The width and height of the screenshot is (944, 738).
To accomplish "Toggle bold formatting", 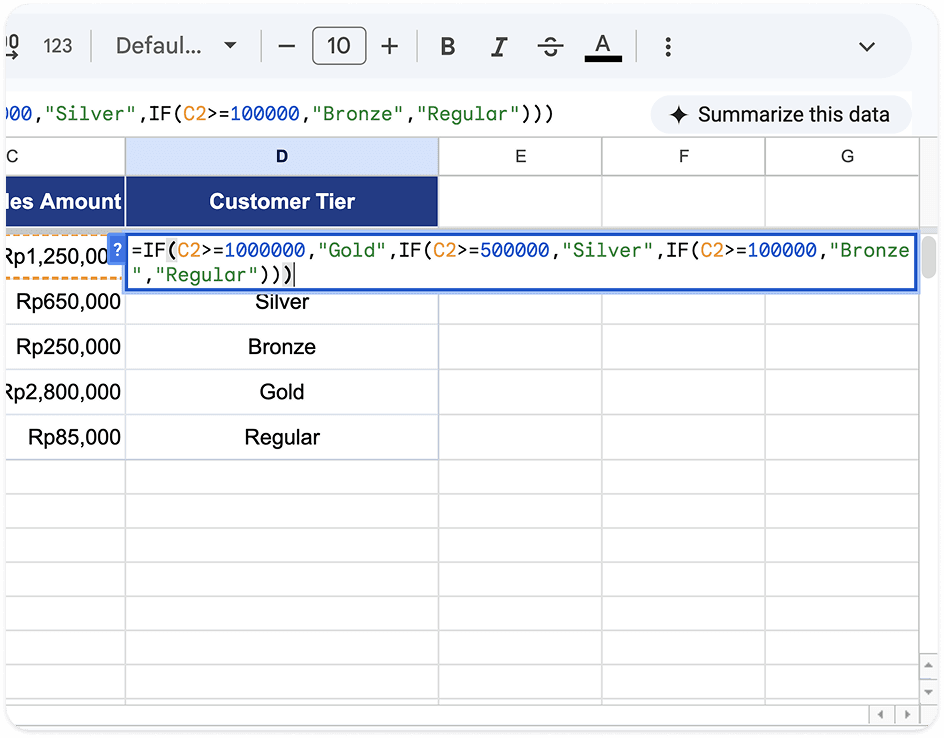I will click(447, 46).
